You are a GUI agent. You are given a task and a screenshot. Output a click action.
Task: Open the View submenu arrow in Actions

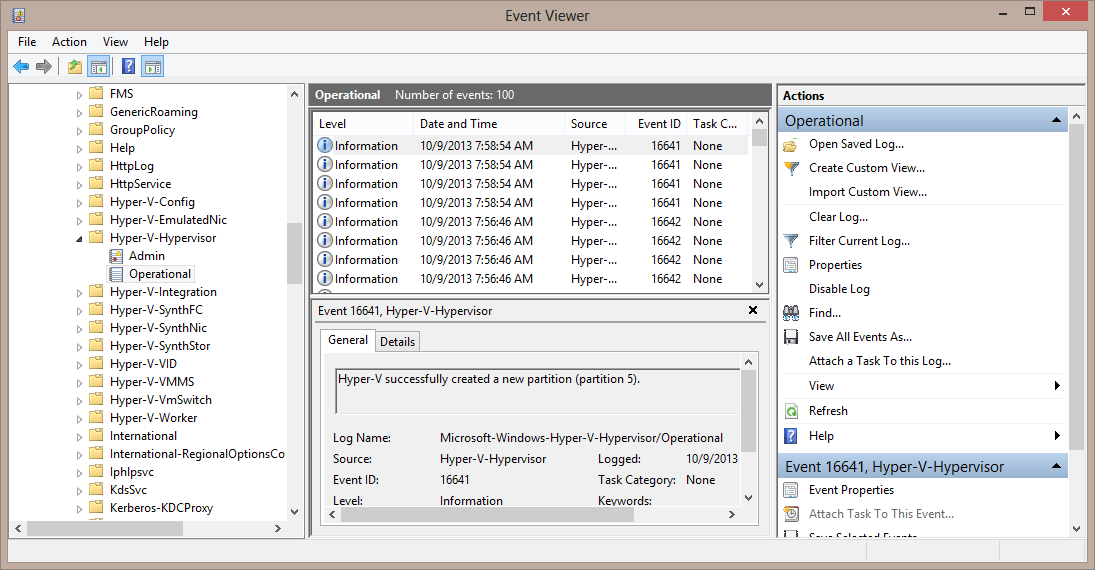coord(1057,386)
